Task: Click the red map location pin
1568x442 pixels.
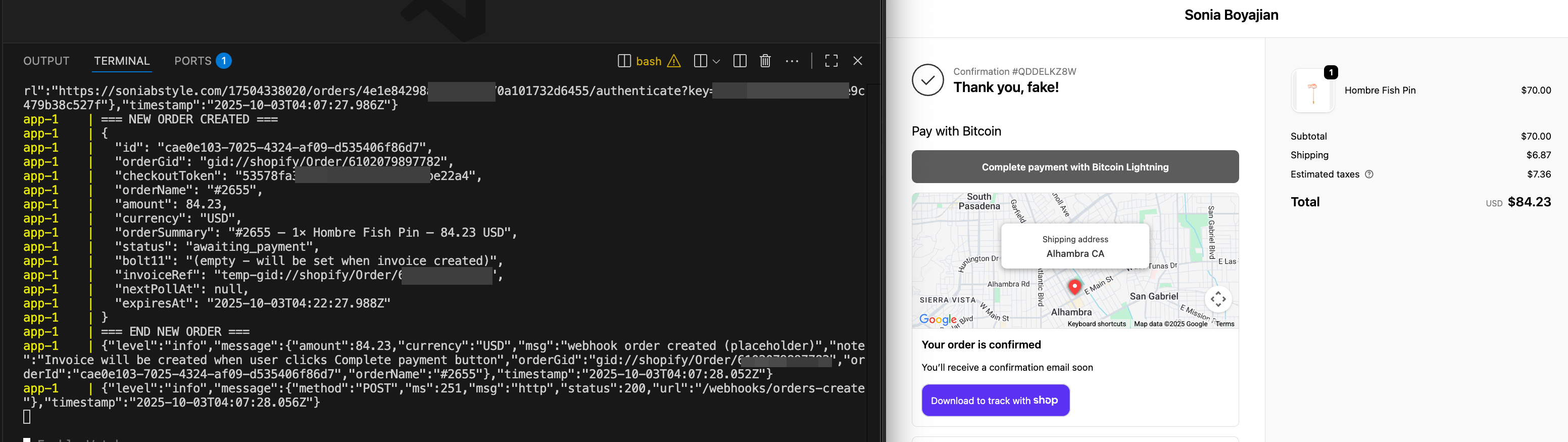Action: point(1074,287)
